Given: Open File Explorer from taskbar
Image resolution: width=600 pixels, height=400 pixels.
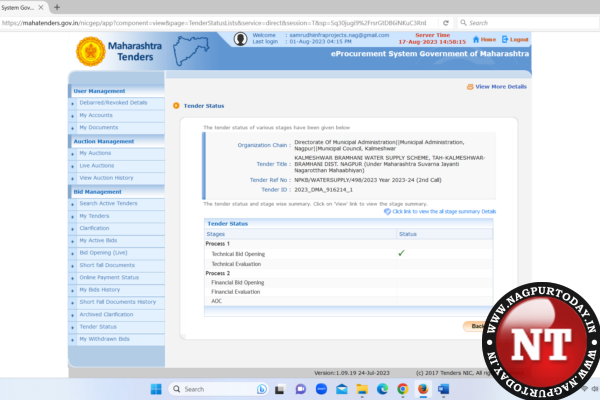Looking at the screenshot, I should [x=362, y=389].
